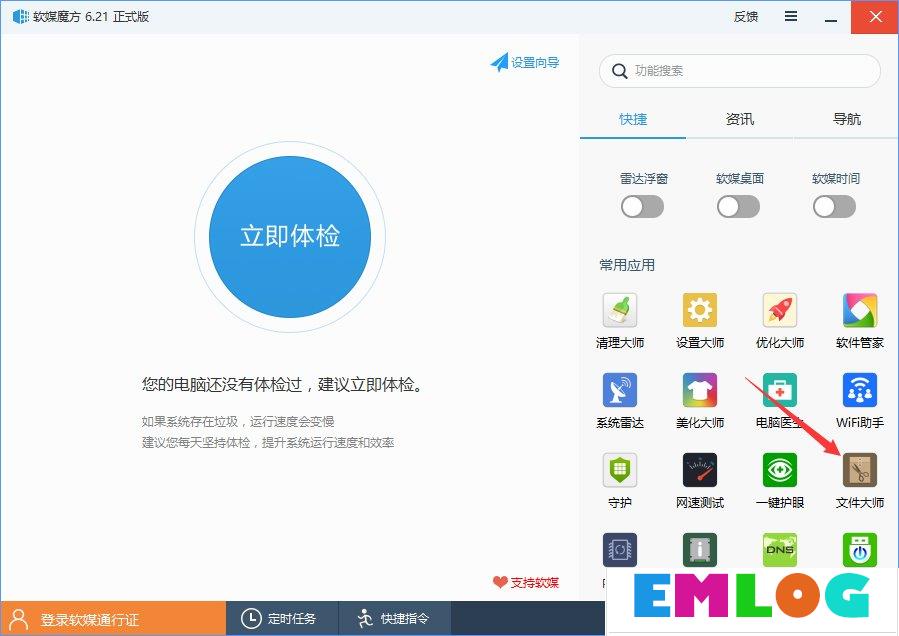Image resolution: width=899 pixels, height=636 pixels.
Task: Click inside the 功能搜索 search field
Action: [x=739, y=71]
